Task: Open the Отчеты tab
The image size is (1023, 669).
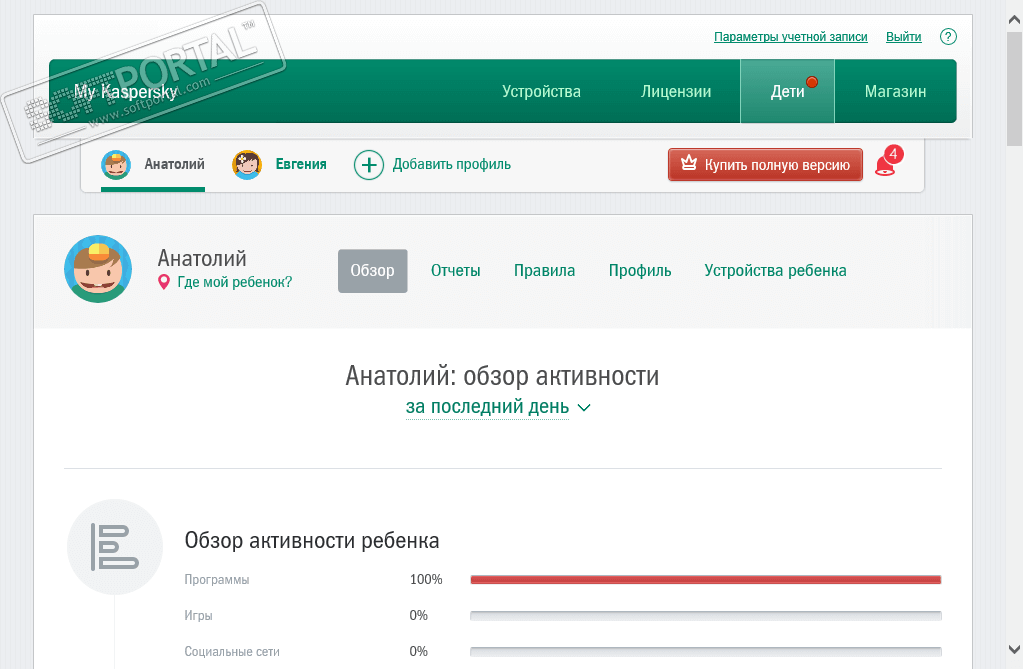Action: click(455, 271)
